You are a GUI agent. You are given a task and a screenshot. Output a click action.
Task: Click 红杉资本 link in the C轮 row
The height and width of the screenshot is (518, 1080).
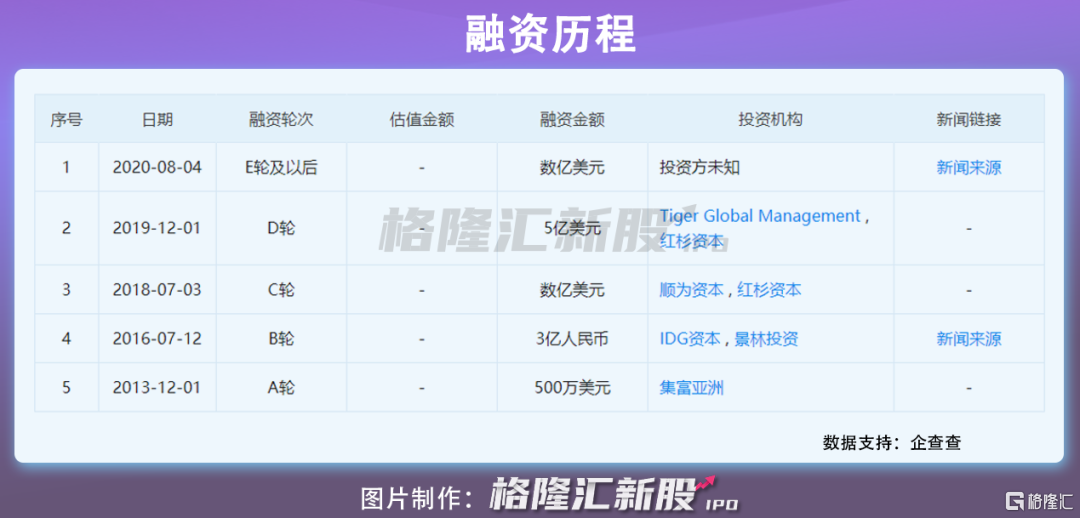[x=769, y=290]
